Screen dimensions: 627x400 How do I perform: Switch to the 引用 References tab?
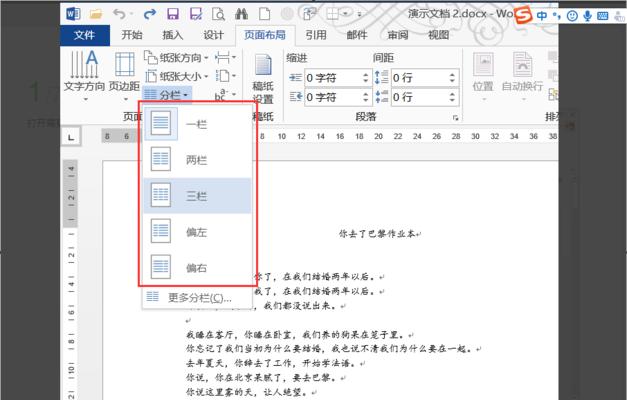click(316, 35)
